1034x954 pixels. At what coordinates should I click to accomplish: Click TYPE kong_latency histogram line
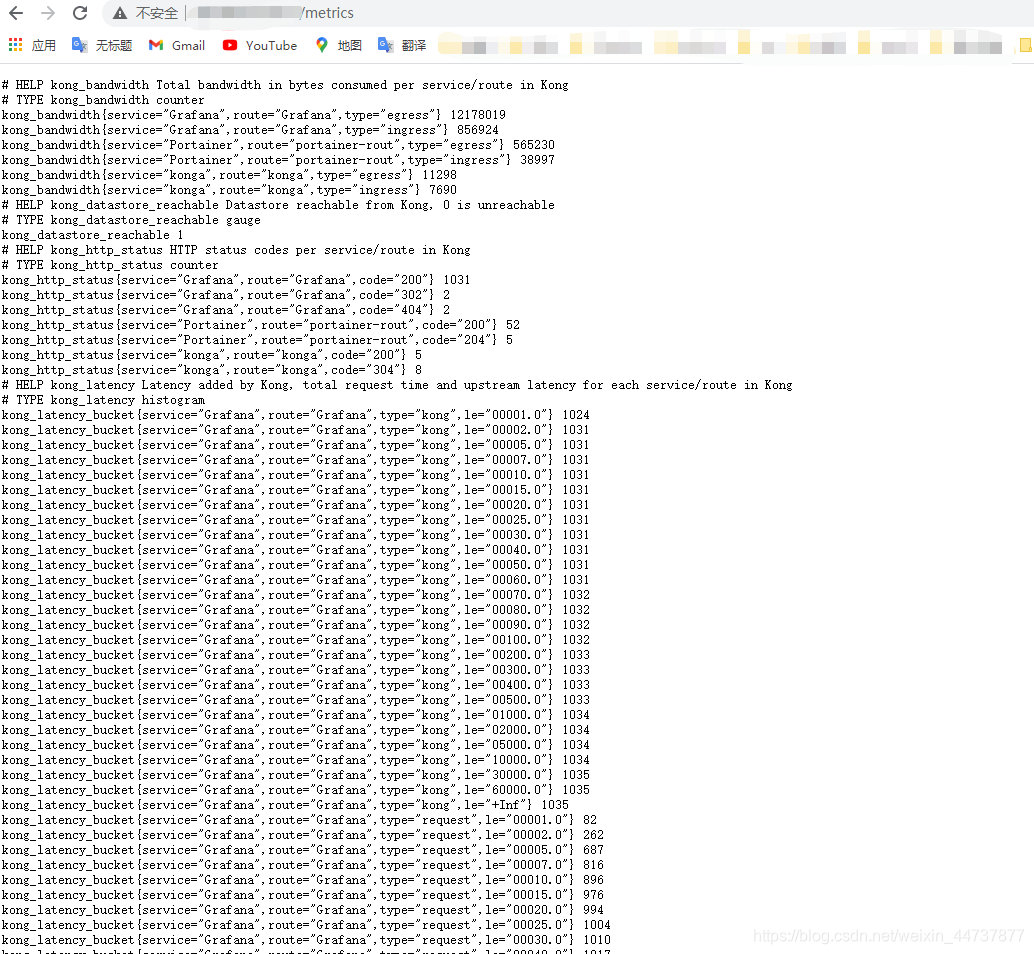pos(104,400)
